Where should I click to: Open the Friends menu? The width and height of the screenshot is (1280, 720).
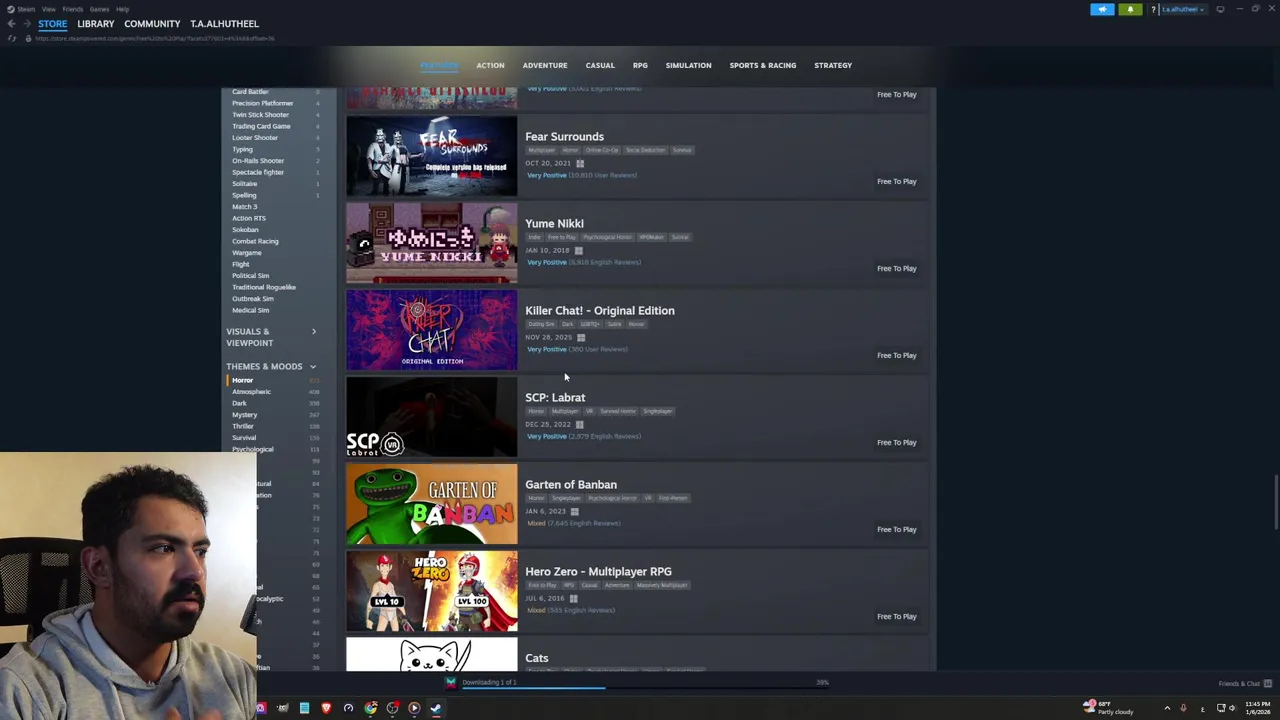(x=73, y=9)
